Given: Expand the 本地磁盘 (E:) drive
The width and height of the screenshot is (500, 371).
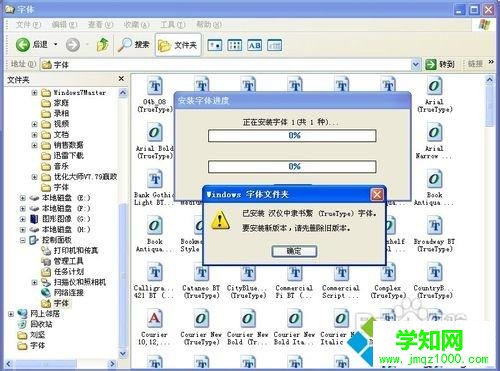Looking at the screenshot, I should (x=22, y=198).
